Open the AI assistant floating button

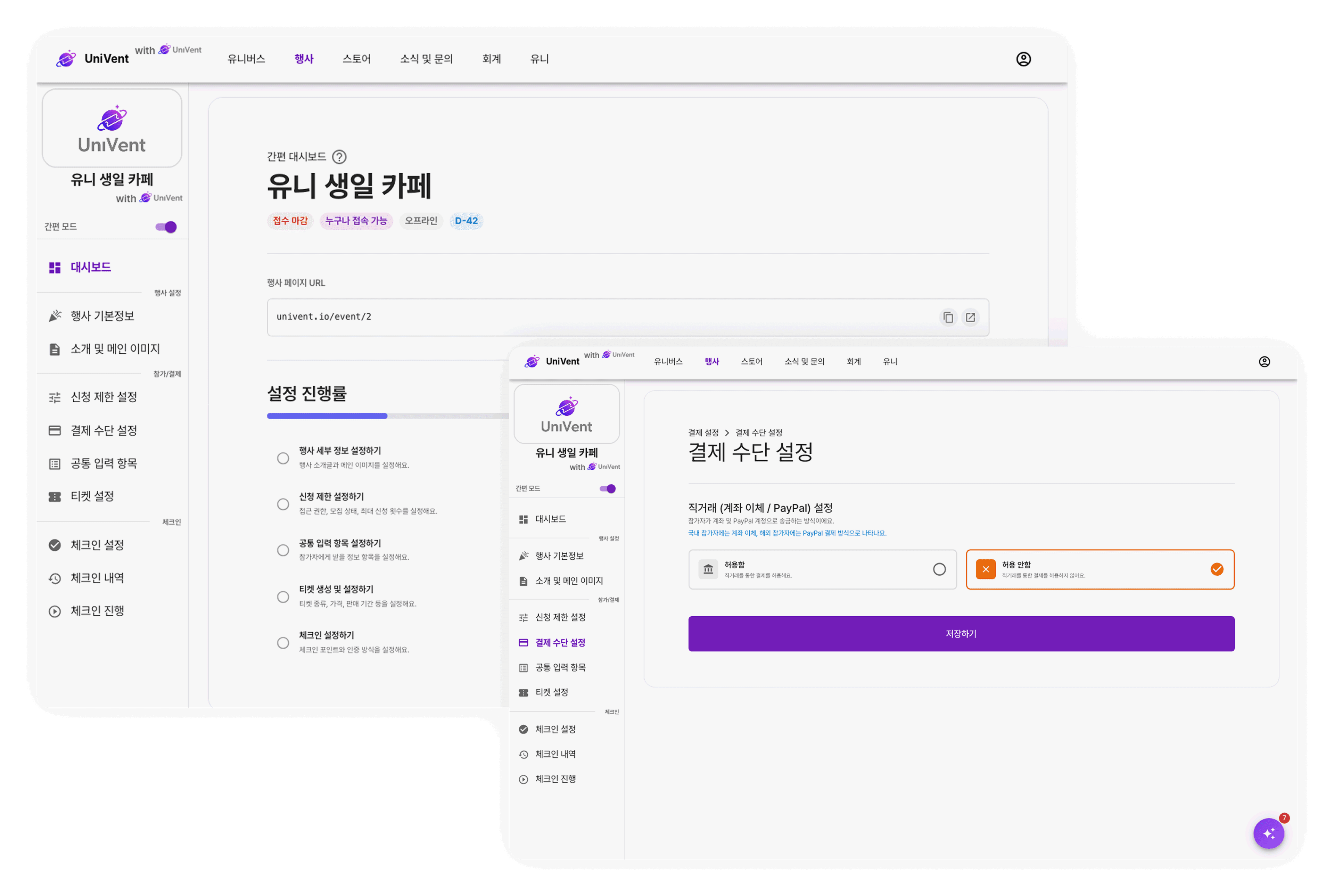coord(1269,834)
